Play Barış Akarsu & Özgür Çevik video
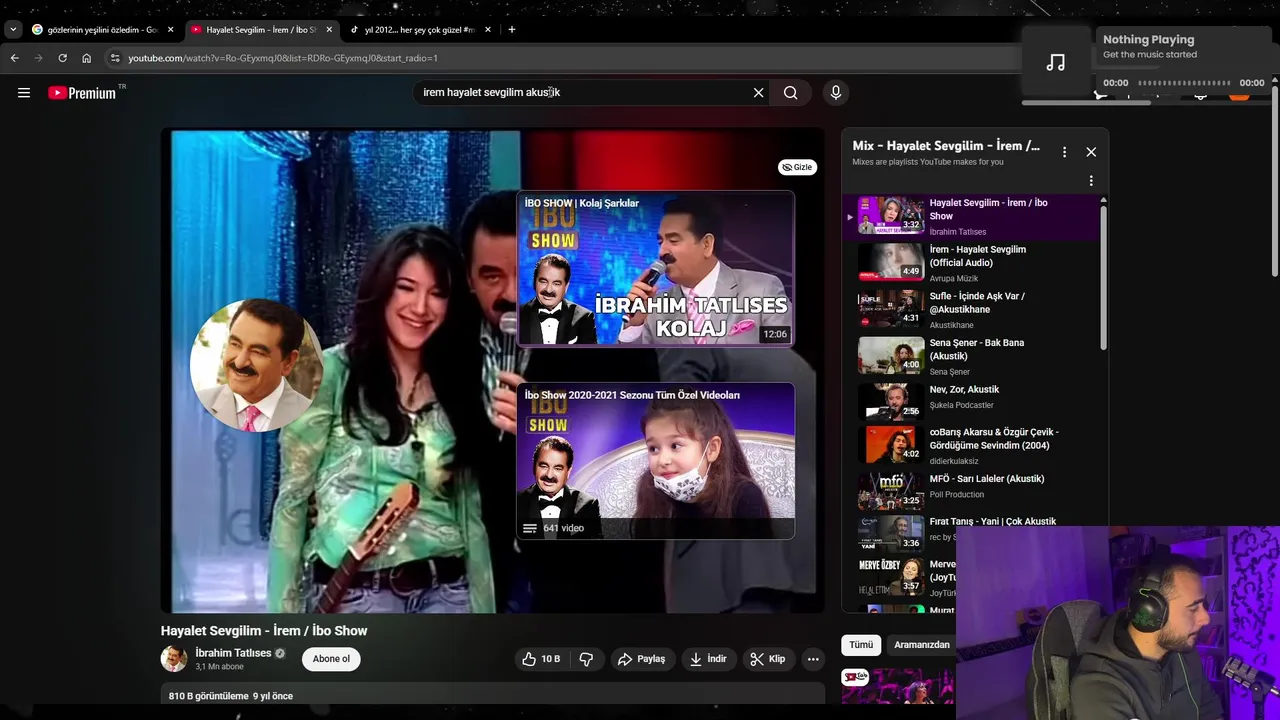This screenshot has width=1280, height=720. coord(970,446)
